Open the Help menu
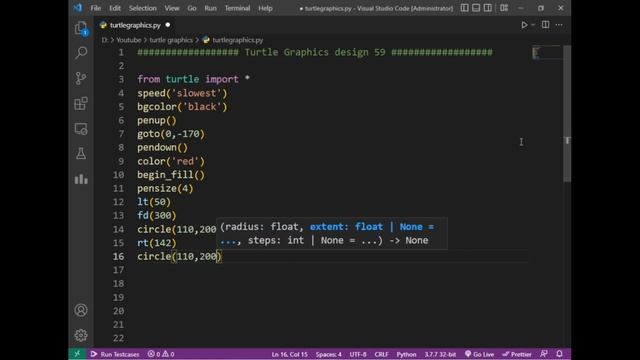This screenshot has width=640, height=360. [x=265, y=8]
